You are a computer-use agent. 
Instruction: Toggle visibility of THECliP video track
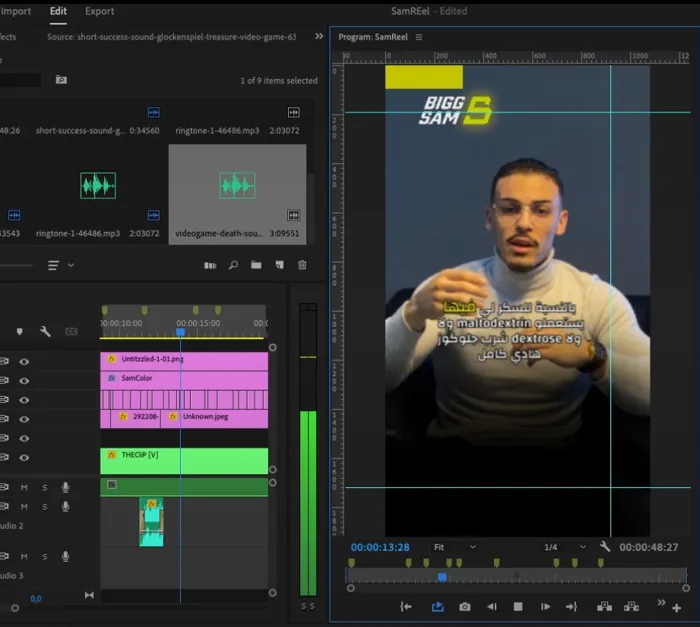(x=24, y=456)
